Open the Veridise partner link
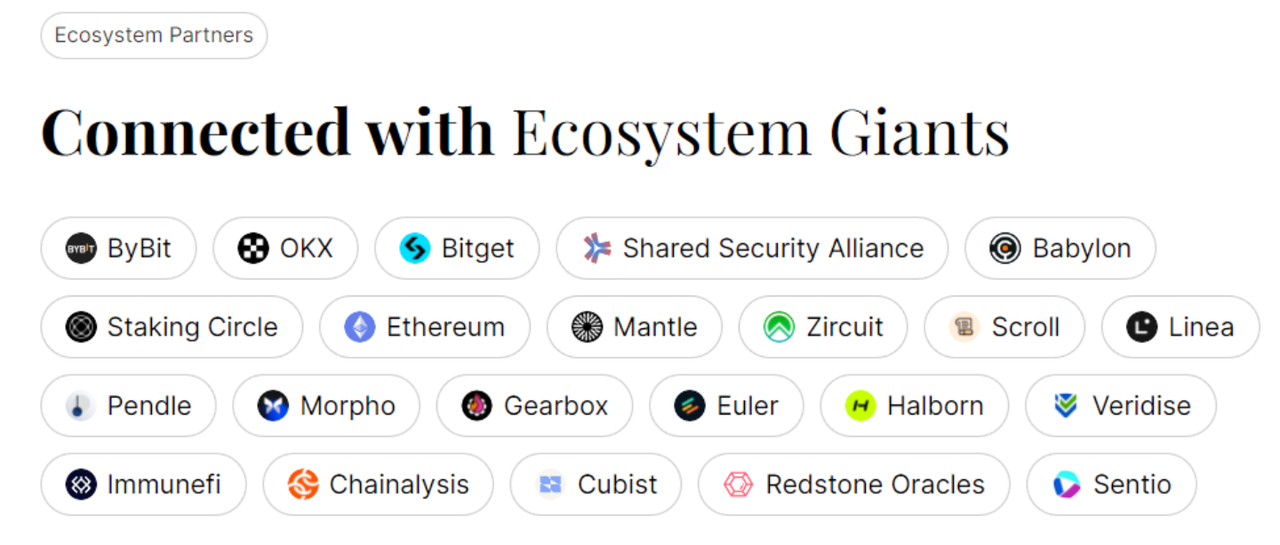The width and height of the screenshot is (1280, 545). [1121, 406]
